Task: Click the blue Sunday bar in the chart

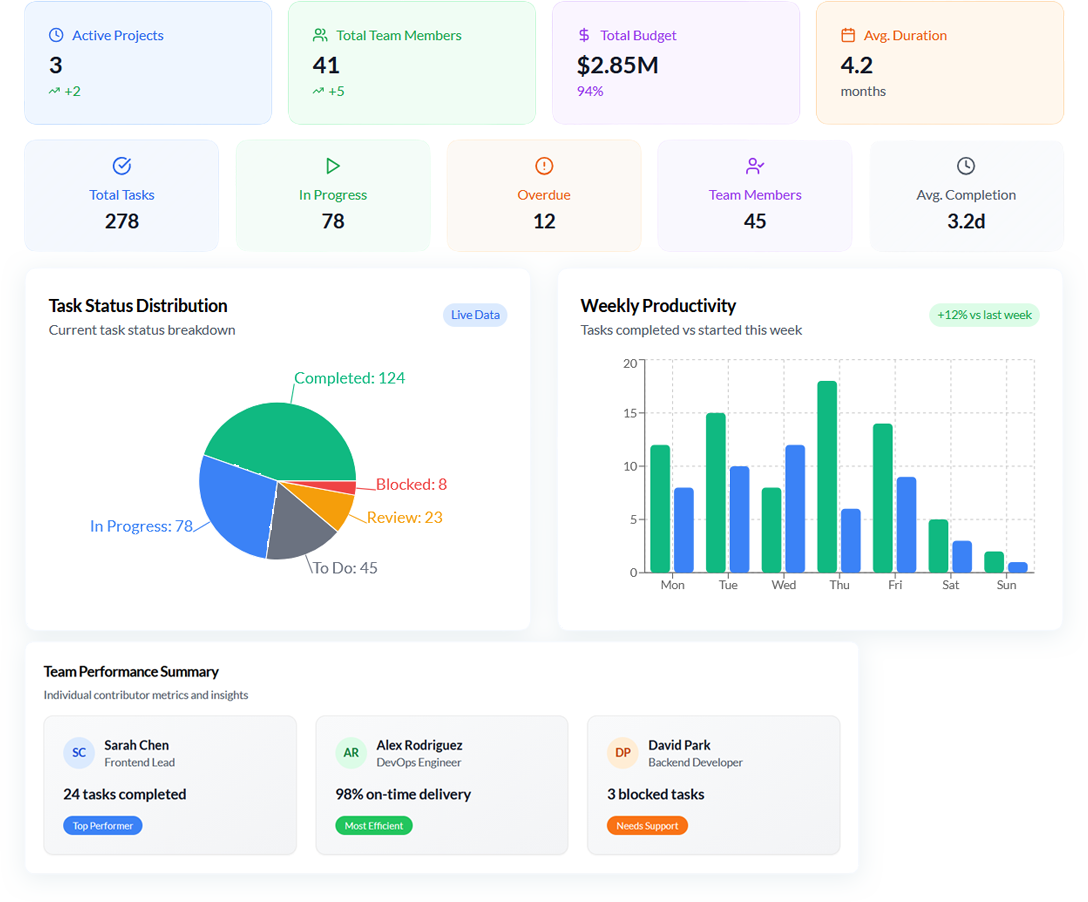Action: 1017,567
